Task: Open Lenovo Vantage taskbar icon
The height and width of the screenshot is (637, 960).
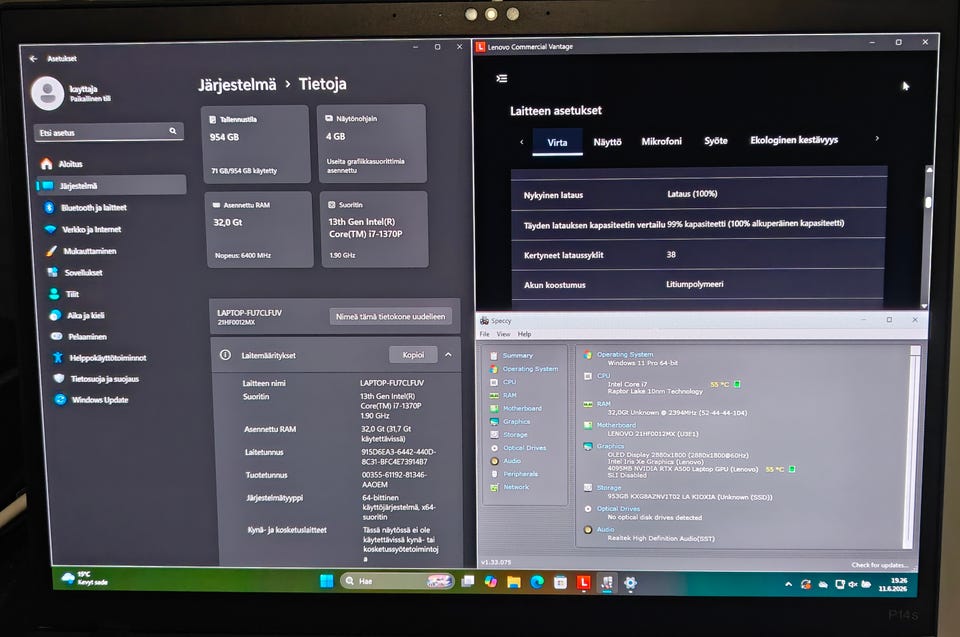Action: tap(583, 582)
